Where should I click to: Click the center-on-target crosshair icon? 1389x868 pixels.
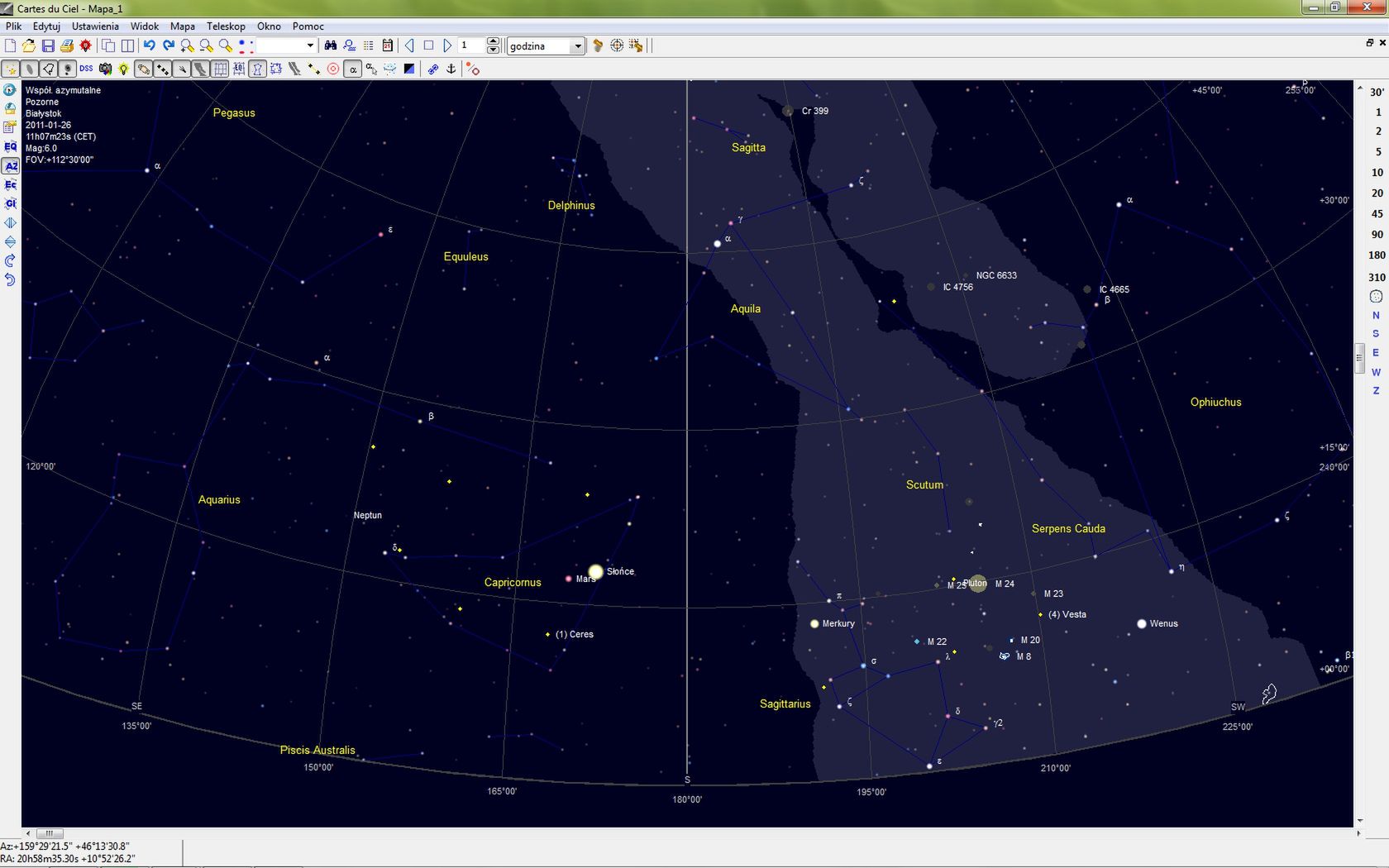(x=617, y=45)
